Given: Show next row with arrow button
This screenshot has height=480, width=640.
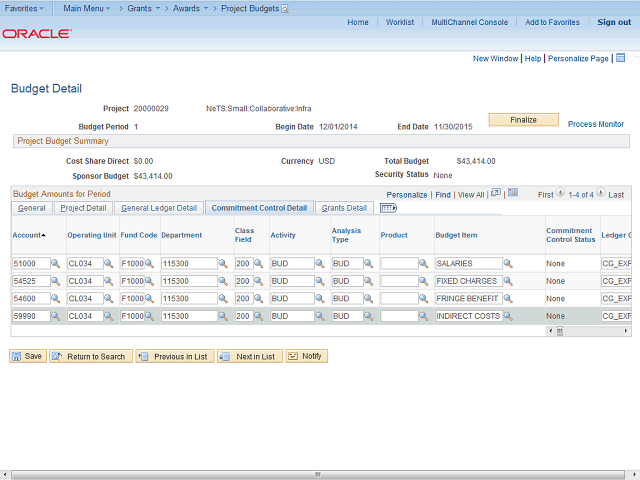Looking at the screenshot, I should 602,194.
